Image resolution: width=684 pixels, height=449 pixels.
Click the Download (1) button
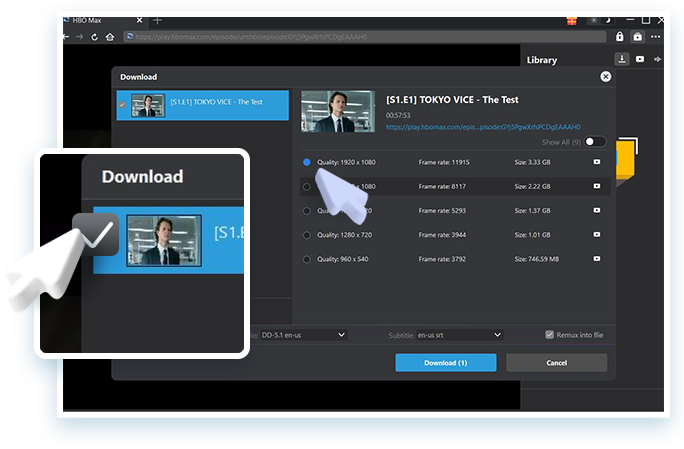click(x=446, y=363)
